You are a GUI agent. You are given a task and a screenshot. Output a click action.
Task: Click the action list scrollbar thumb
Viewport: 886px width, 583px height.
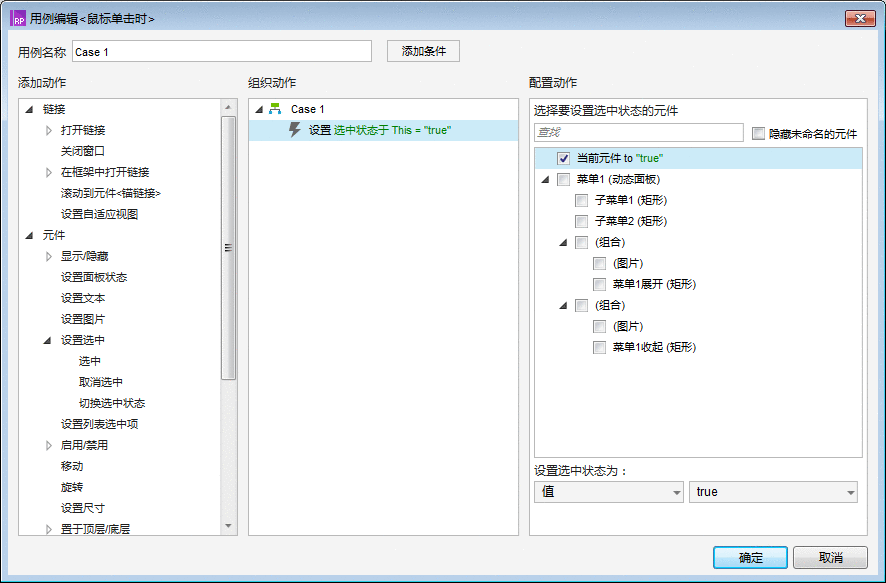(x=228, y=248)
